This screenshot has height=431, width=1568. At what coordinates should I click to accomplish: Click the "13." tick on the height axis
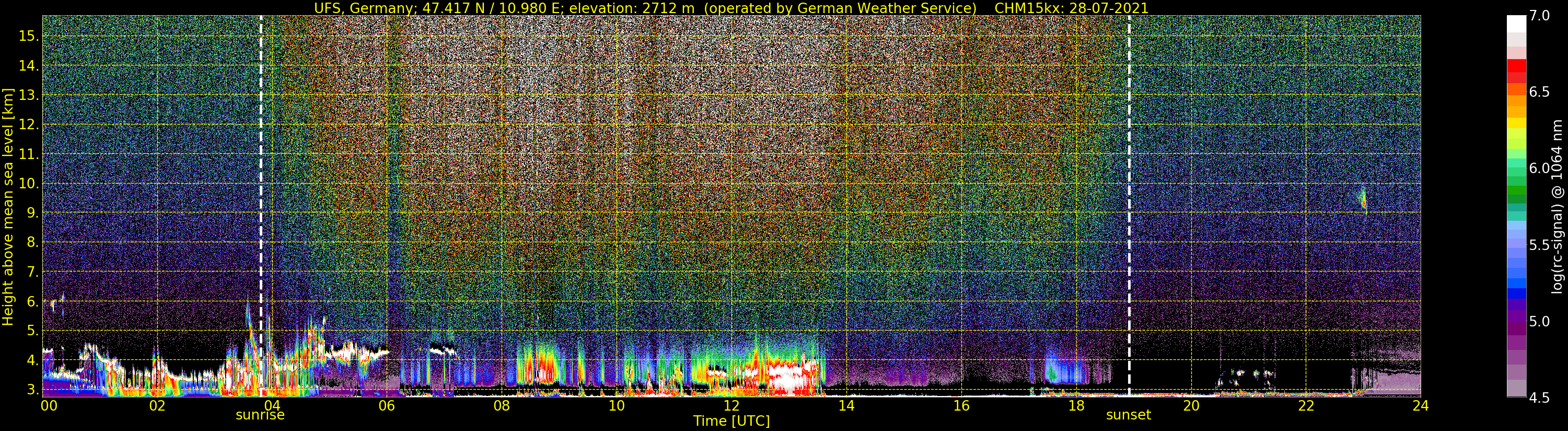tap(29, 96)
